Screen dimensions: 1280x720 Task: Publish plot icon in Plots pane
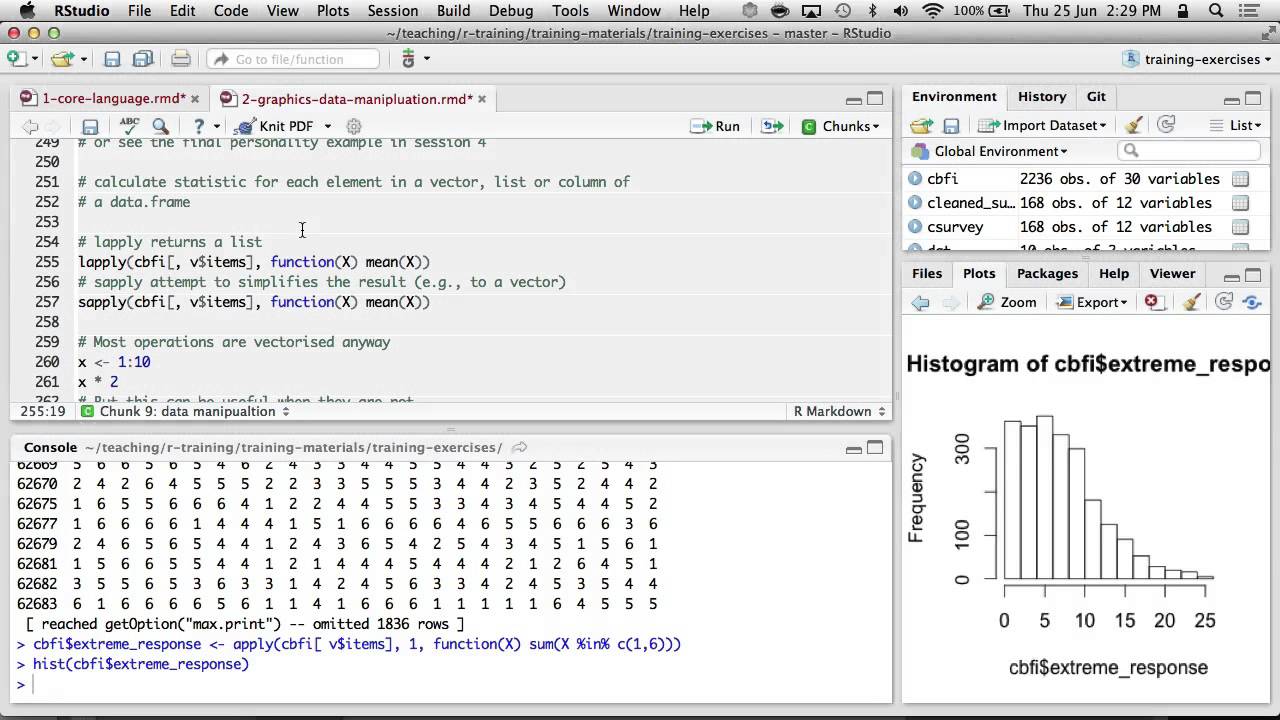click(1251, 302)
